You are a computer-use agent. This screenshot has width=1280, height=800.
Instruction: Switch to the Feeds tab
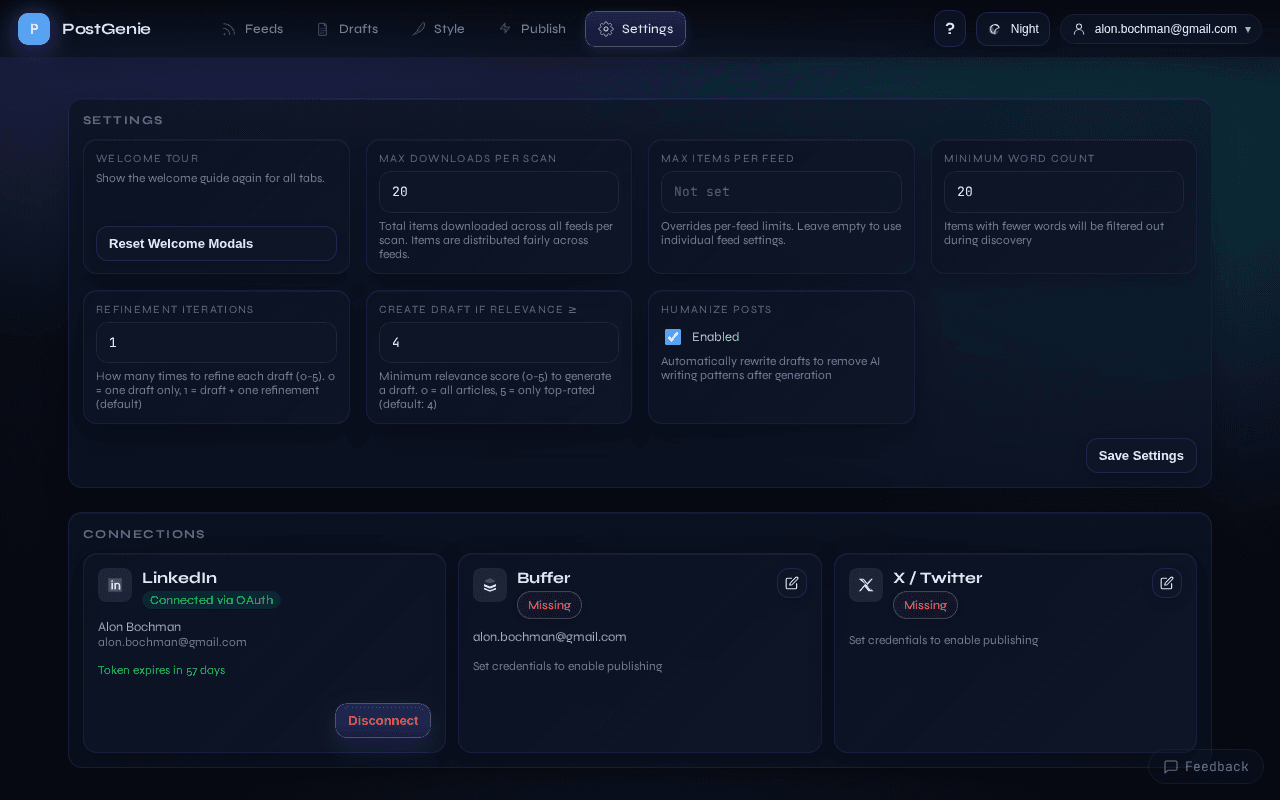(x=252, y=29)
